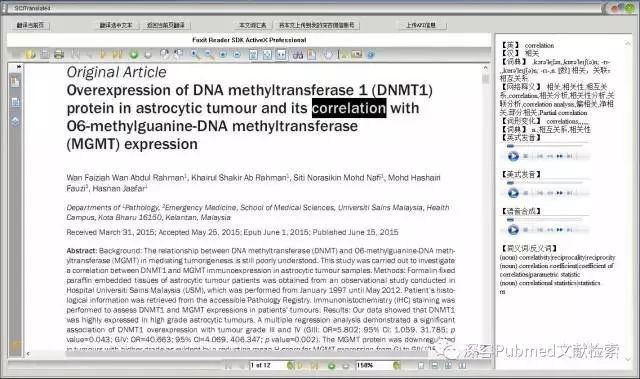Click the British pronunciation progress slider
Image resolution: width=640 pixels, height=379 pixels.
point(546,146)
